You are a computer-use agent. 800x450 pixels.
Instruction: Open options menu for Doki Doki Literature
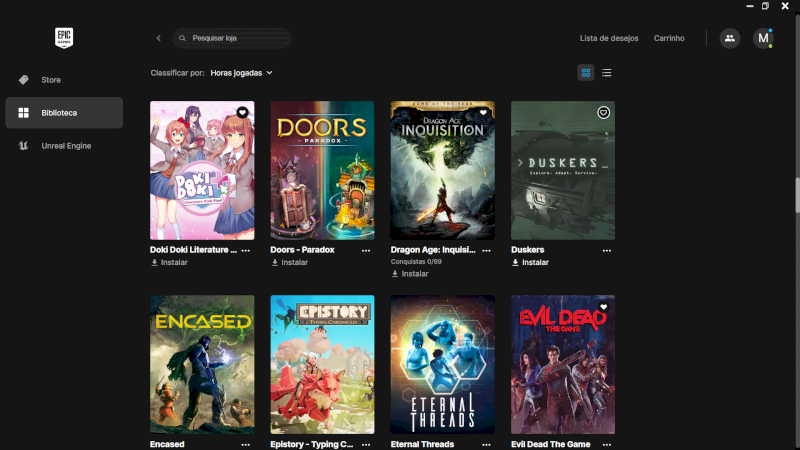tap(245, 251)
